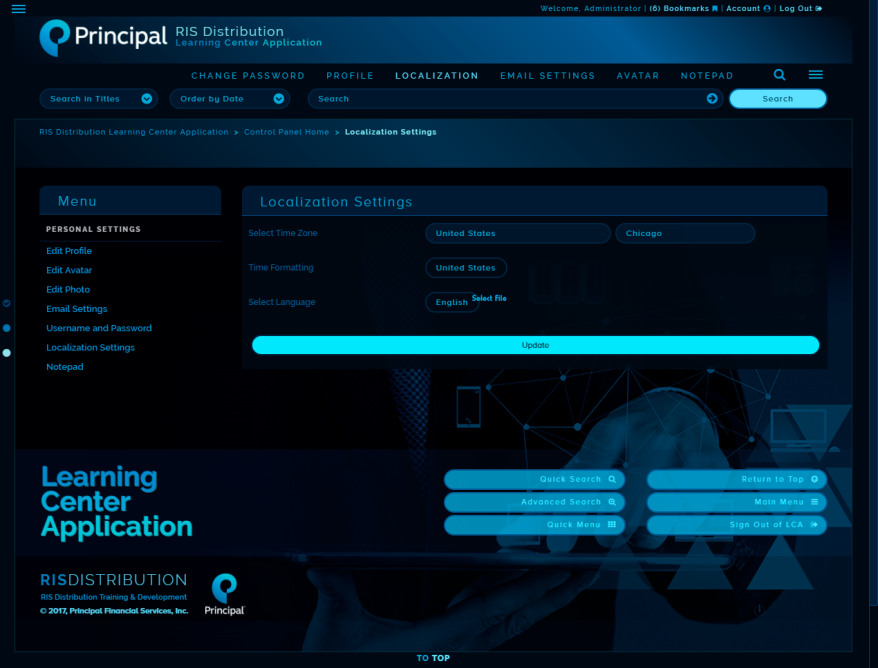Click the arrow icon inside search field

point(712,99)
